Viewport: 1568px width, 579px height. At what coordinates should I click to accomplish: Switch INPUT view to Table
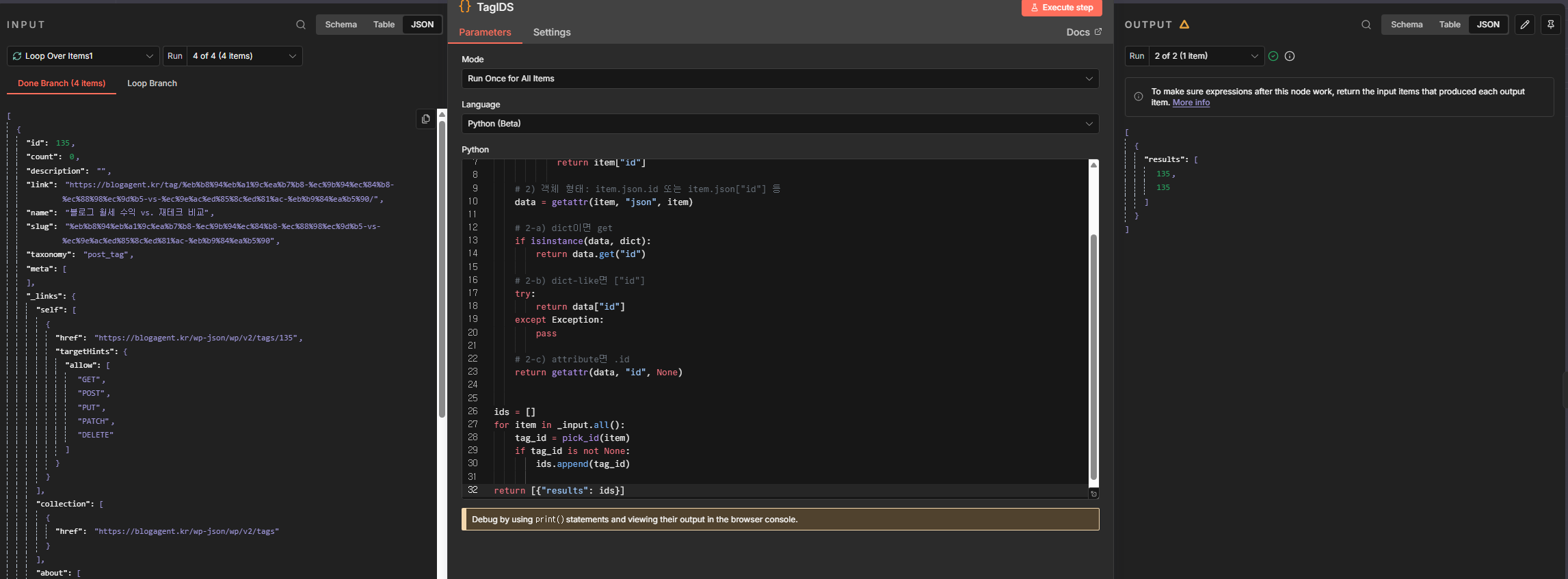click(x=384, y=25)
